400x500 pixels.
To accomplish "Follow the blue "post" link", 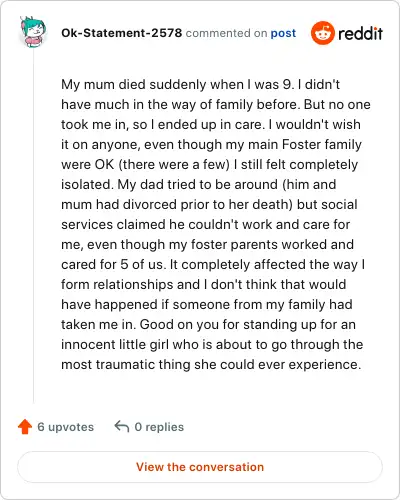I will pyautogui.click(x=283, y=33).
